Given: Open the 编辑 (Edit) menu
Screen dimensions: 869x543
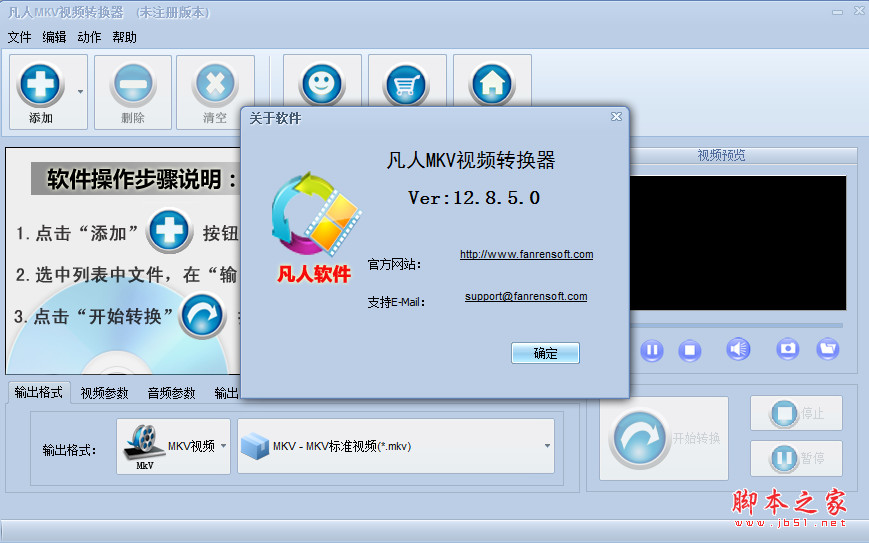Looking at the screenshot, I should pos(54,37).
